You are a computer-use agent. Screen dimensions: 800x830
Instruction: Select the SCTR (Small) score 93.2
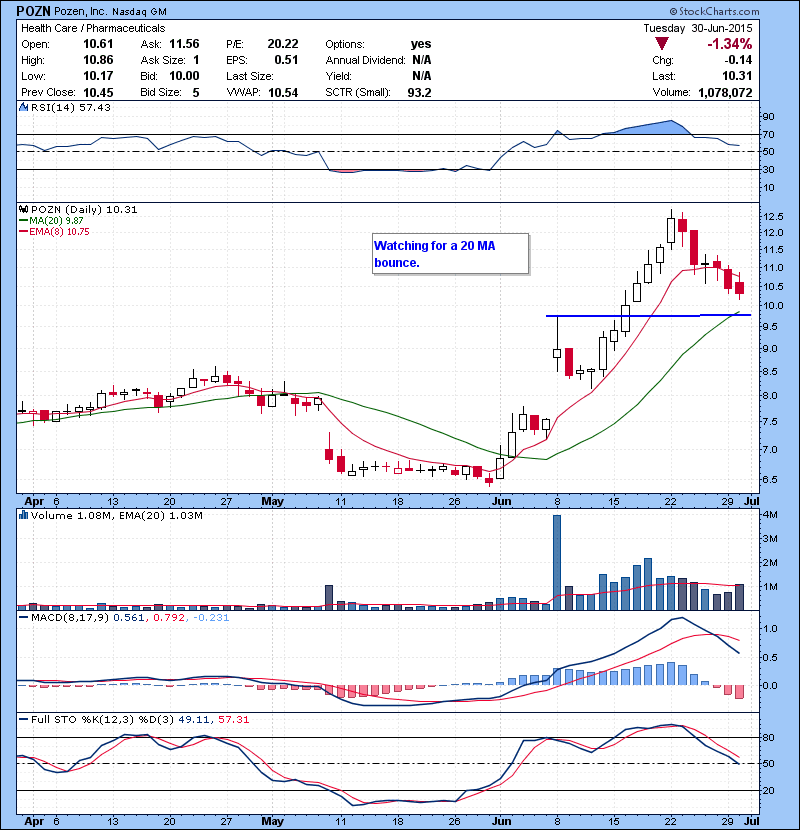[x=419, y=93]
